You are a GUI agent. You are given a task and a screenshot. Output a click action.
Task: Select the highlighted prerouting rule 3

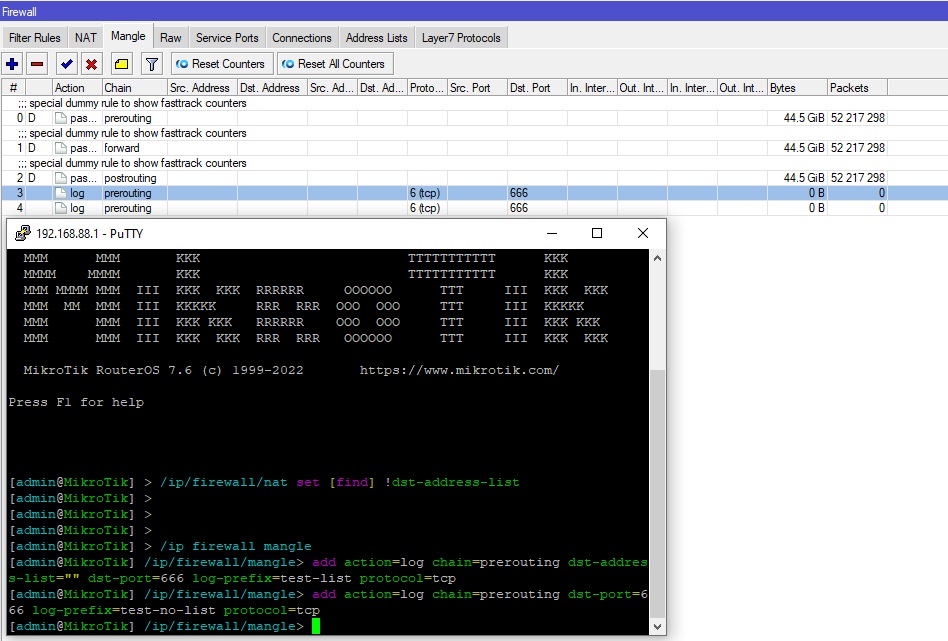(x=300, y=192)
